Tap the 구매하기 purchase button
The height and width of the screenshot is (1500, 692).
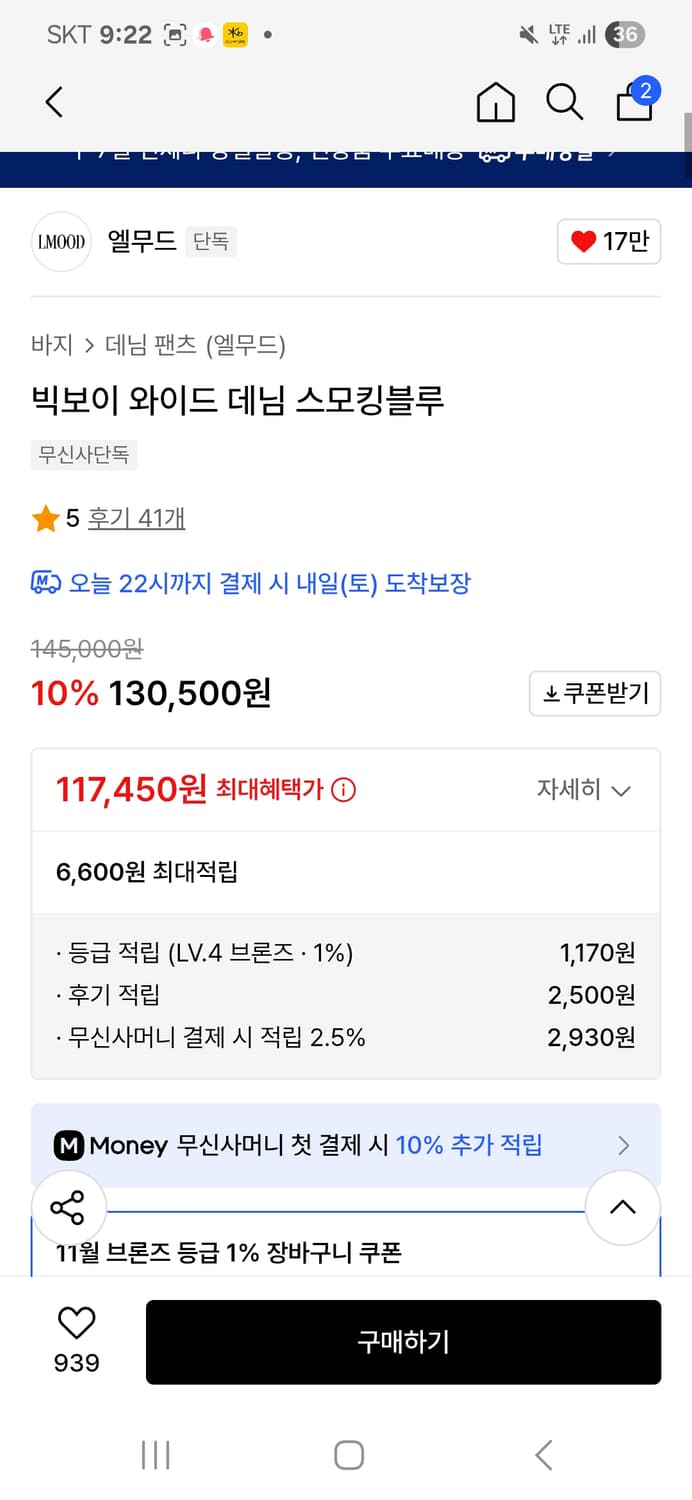click(403, 1342)
